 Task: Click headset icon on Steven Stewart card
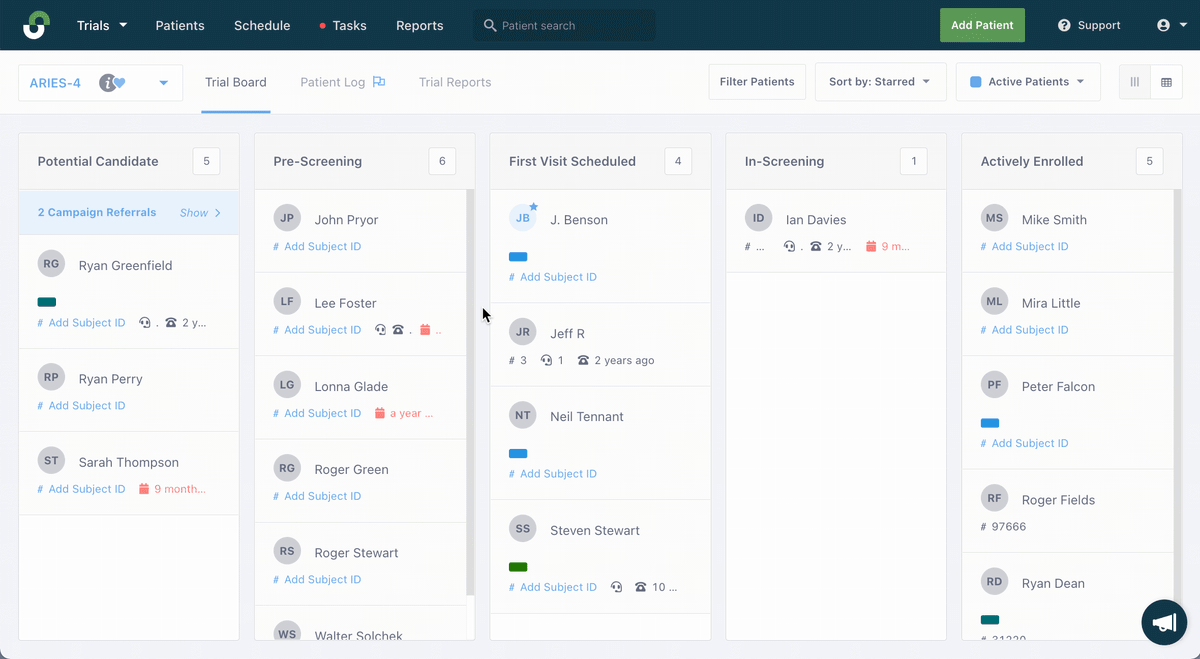pos(617,587)
